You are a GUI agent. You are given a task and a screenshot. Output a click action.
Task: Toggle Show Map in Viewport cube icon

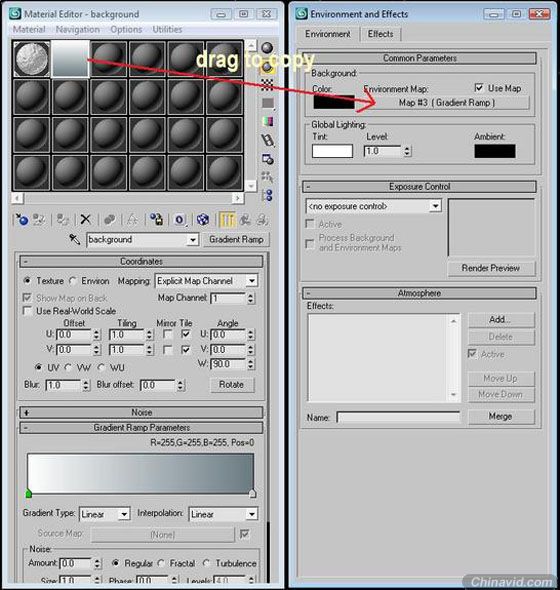pos(203,219)
